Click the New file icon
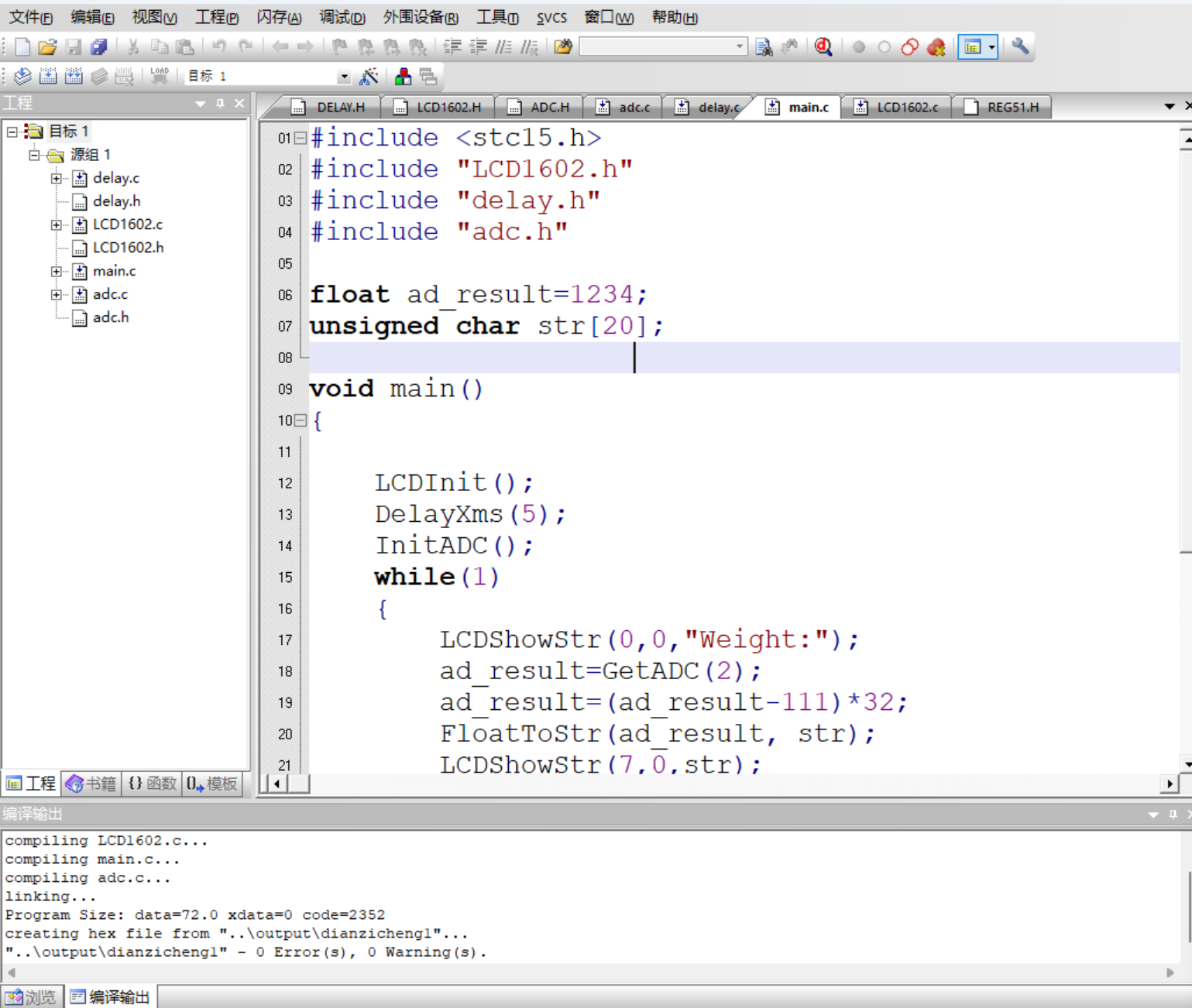The width and height of the screenshot is (1192, 1008). pyautogui.click(x=22, y=47)
